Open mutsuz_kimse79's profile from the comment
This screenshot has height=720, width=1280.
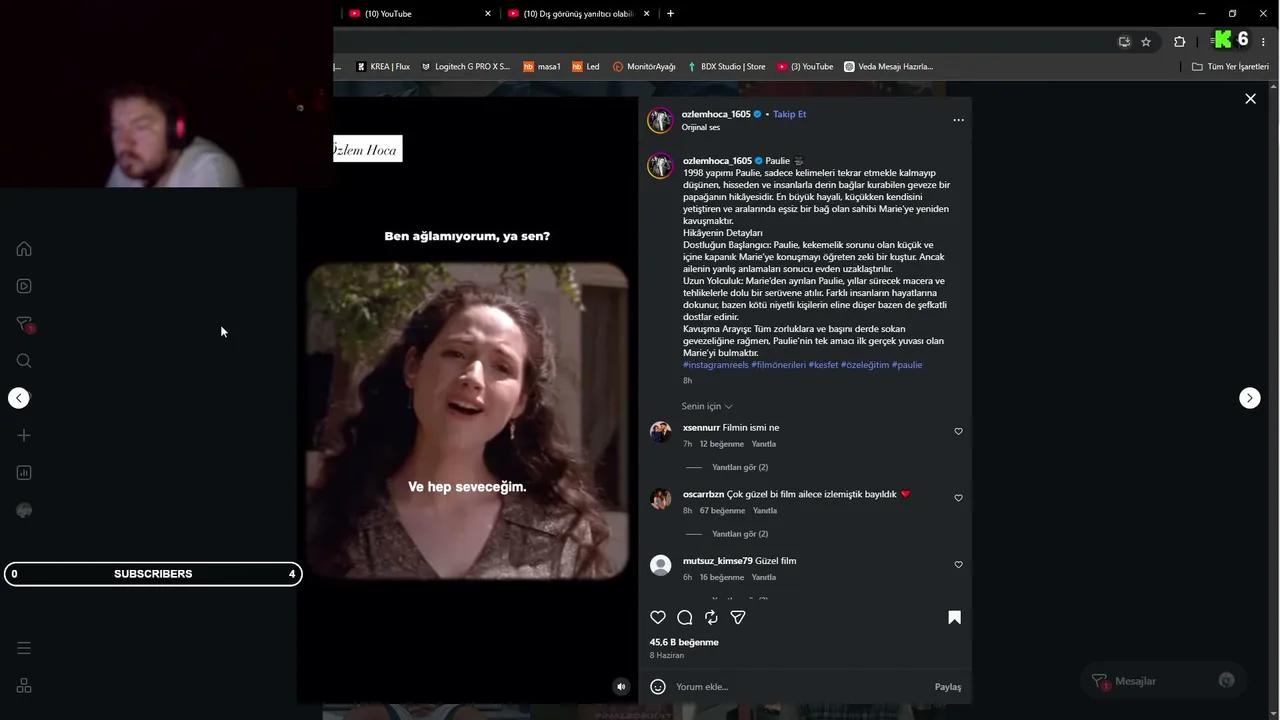point(717,561)
